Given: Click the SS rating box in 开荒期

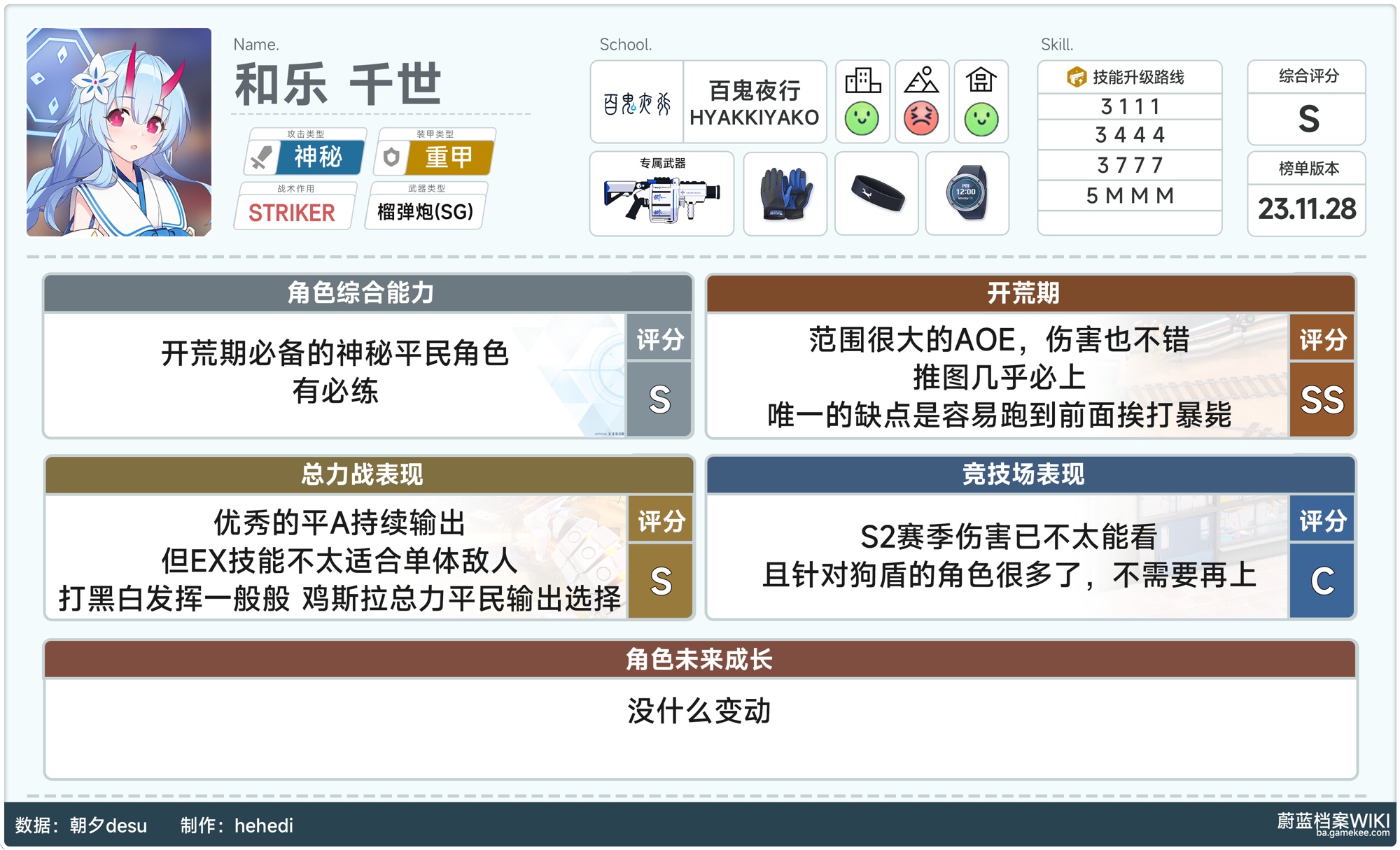Looking at the screenshot, I should [1322, 400].
